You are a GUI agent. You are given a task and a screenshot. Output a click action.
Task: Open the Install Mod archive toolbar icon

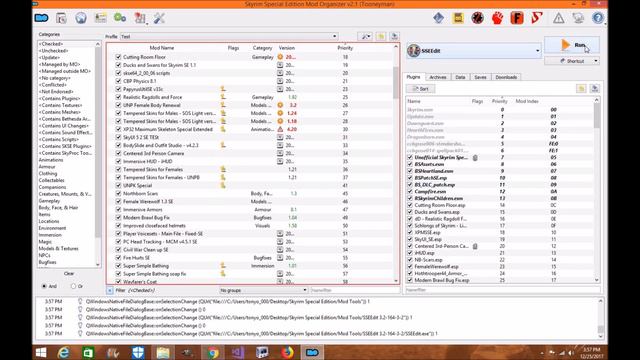coord(61,18)
